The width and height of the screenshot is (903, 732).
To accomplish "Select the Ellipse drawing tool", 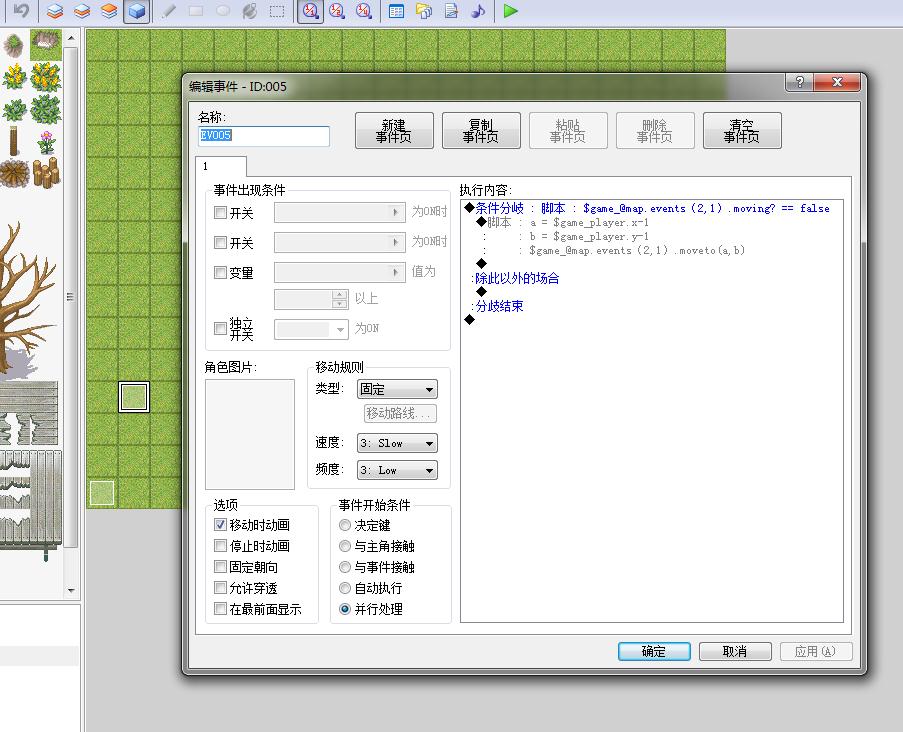I will [223, 10].
